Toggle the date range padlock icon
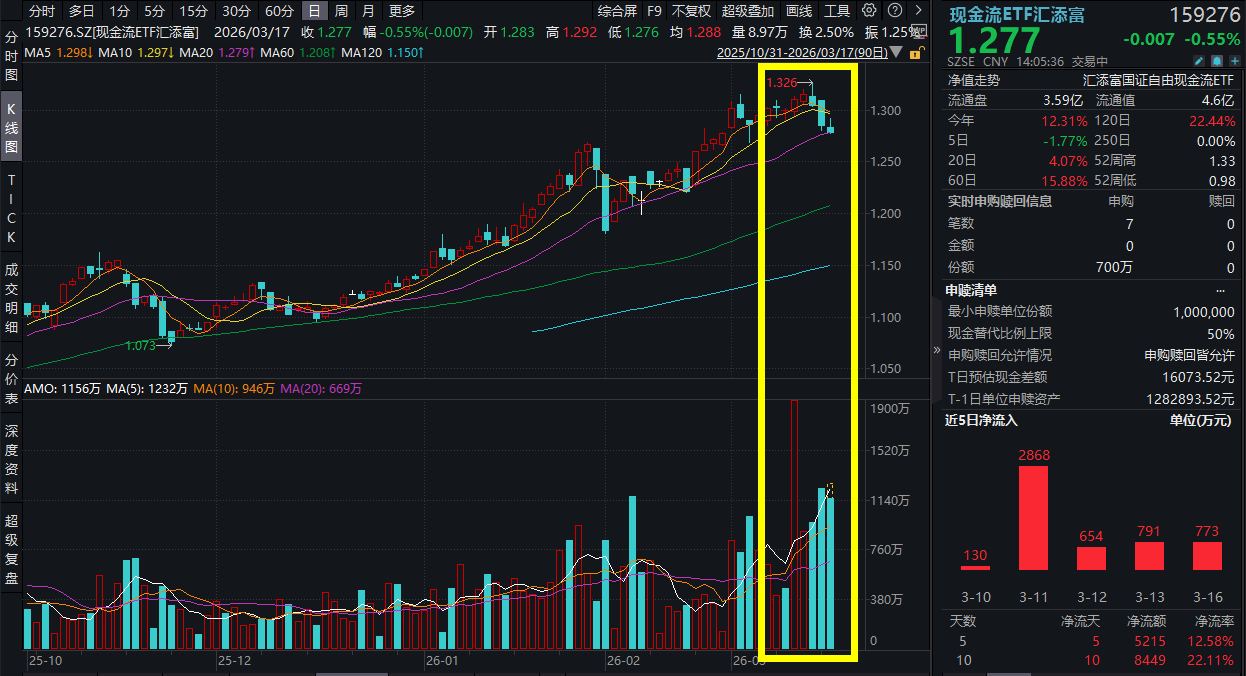 (913, 52)
